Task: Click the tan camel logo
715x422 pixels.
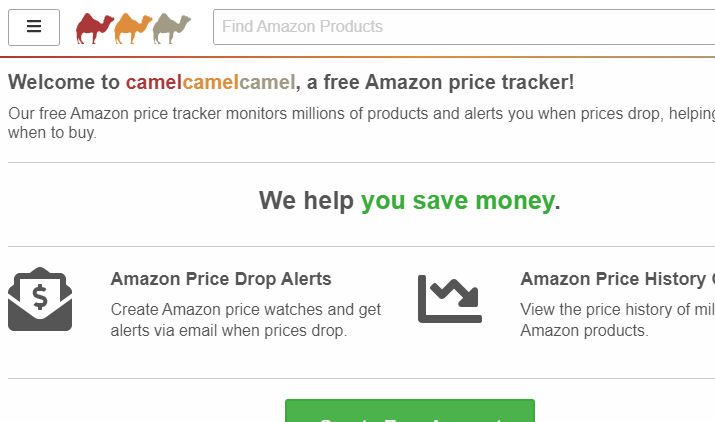Action: [171, 28]
